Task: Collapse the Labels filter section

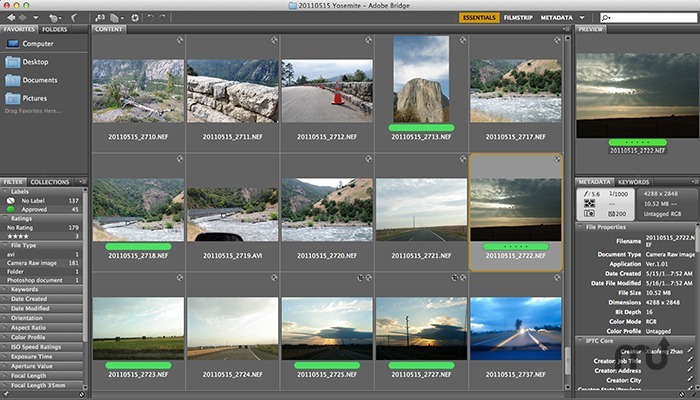Action: coord(6,192)
